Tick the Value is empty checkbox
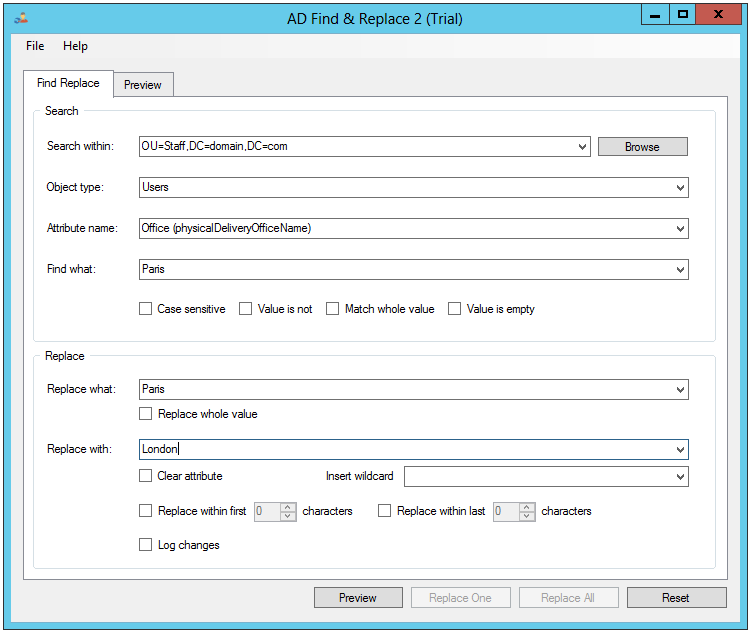The width and height of the screenshot is (752, 633). pyautogui.click(x=454, y=308)
